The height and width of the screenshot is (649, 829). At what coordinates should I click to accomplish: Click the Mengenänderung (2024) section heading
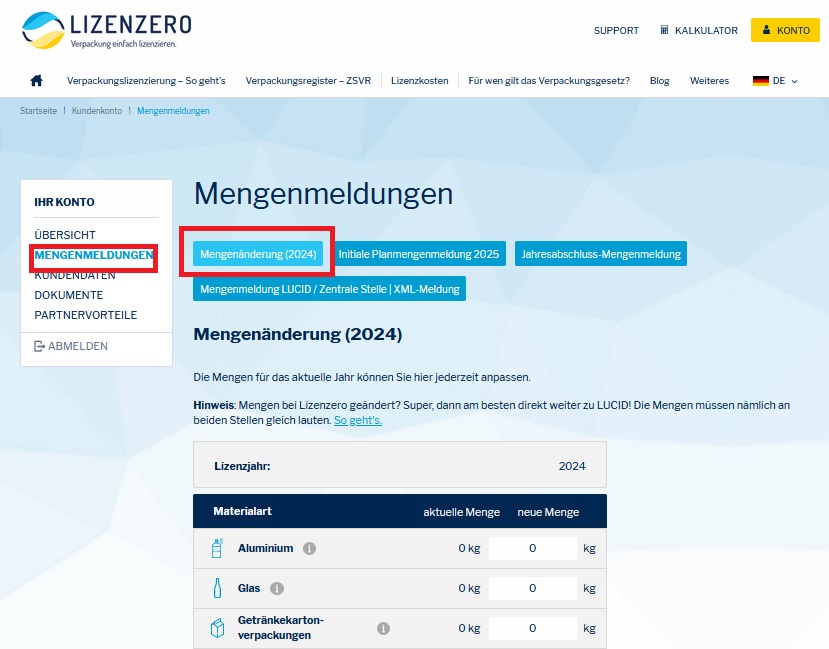[x=298, y=335]
